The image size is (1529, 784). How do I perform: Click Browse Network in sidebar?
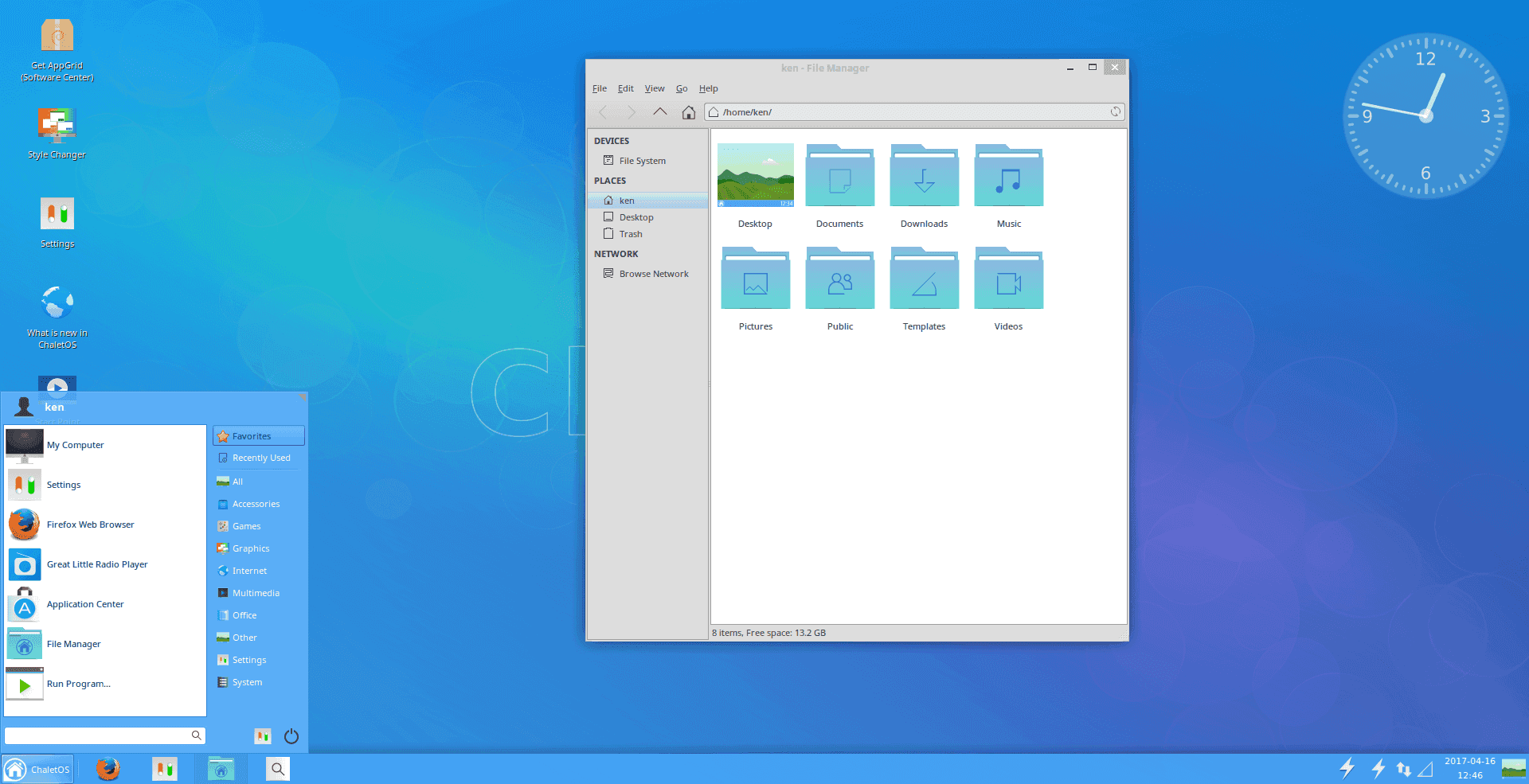click(653, 274)
